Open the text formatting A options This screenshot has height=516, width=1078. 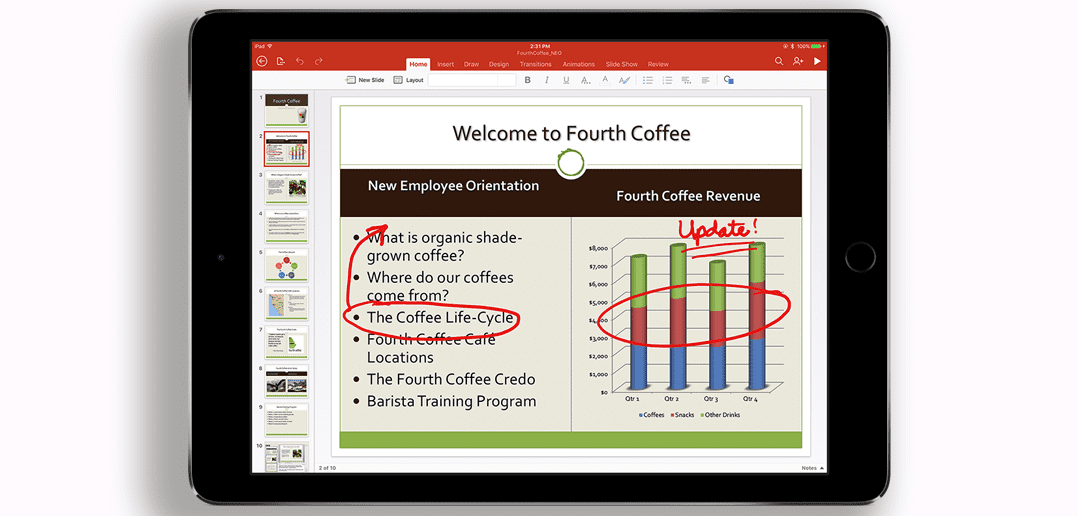click(x=585, y=80)
